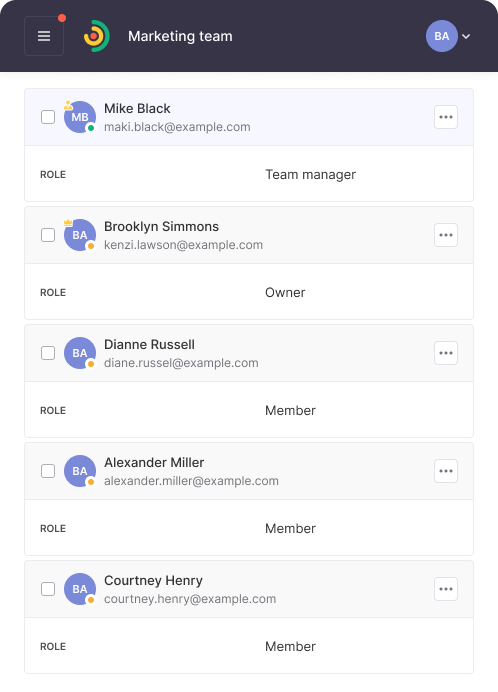
Task: Tick the checkbox for Brooklyn Simmons
Action: tap(48, 235)
